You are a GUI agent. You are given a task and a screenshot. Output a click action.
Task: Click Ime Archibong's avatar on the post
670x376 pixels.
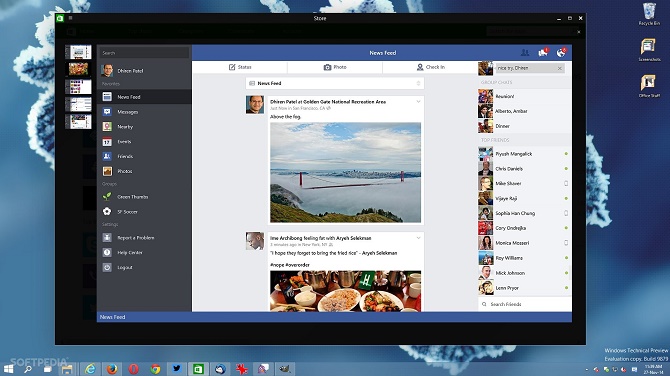(x=255, y=241)
